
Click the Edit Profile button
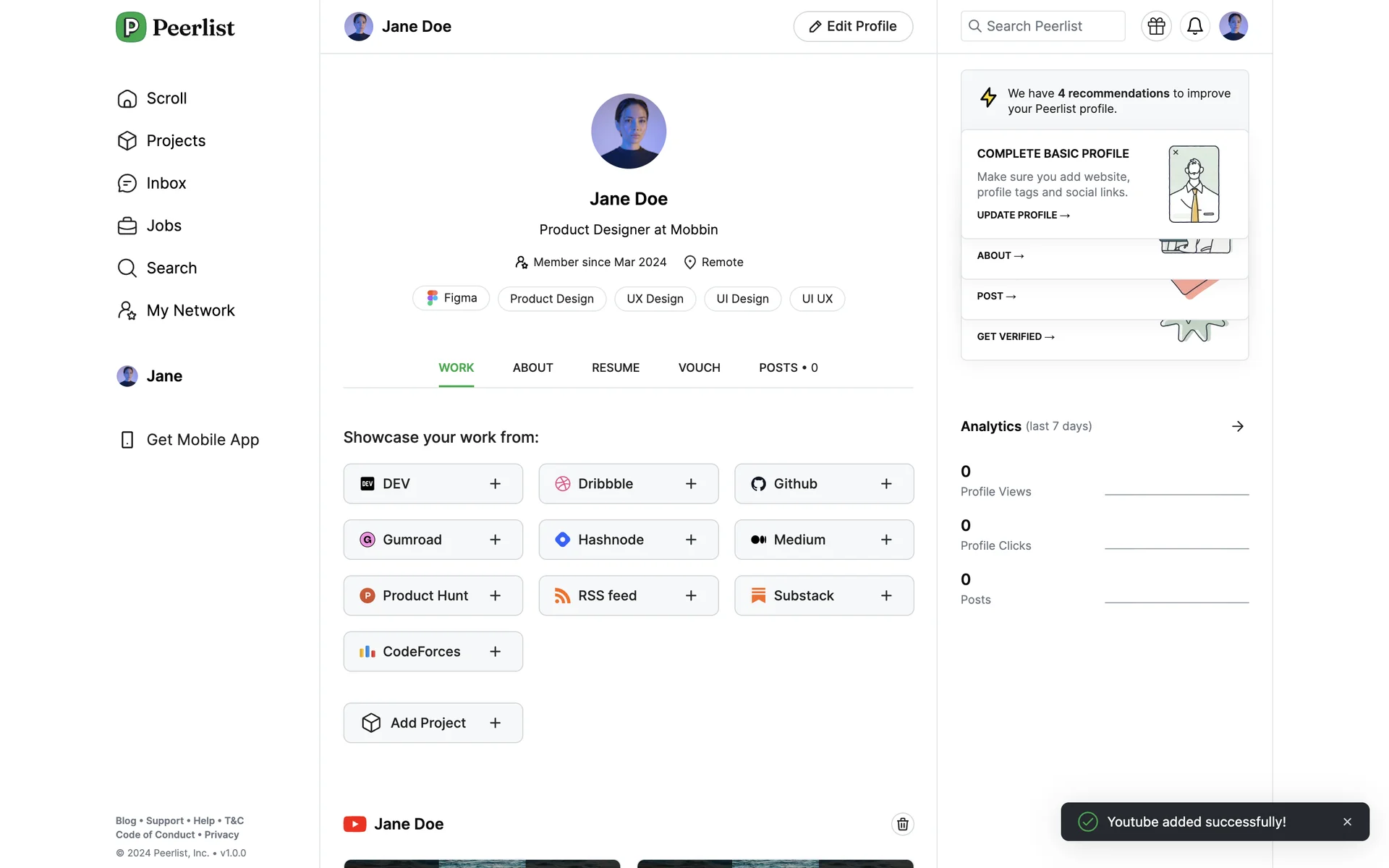(x=852, y=27)
